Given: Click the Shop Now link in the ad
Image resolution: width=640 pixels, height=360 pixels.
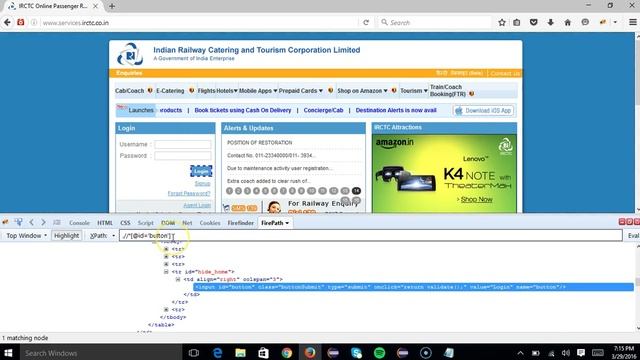Looking at the screenshot, I should click(476, 199).
